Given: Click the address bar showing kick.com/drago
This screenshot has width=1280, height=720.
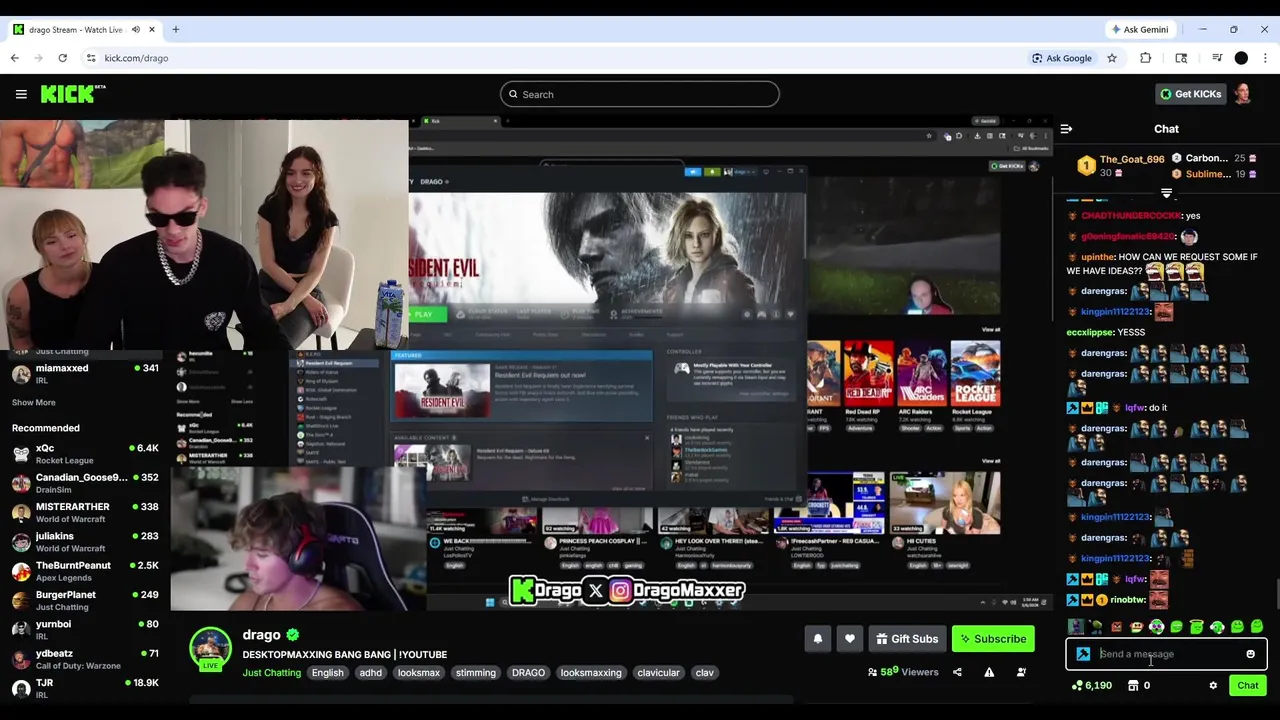Looking at the screenshot, I should [560, 58].
